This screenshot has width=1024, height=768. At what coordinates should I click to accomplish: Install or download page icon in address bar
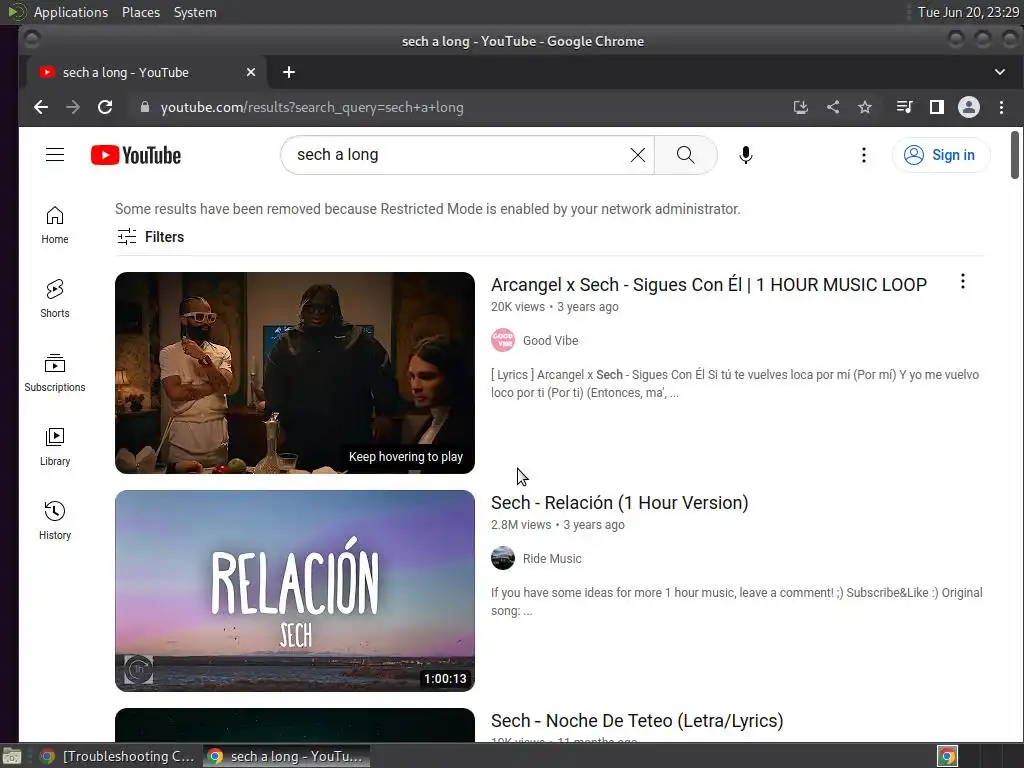pyautogui.click(x=801, y=107)
